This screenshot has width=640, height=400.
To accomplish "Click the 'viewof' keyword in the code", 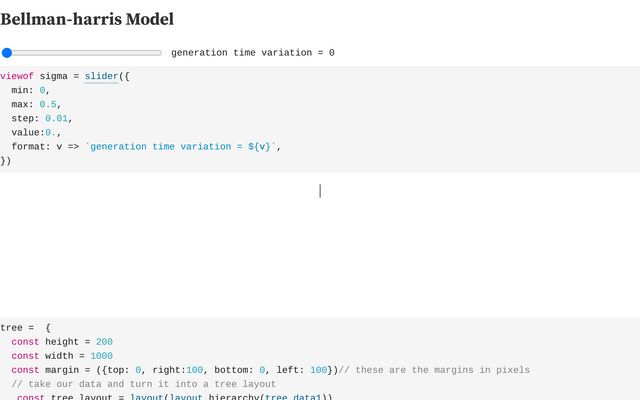I will click(17, 76).
